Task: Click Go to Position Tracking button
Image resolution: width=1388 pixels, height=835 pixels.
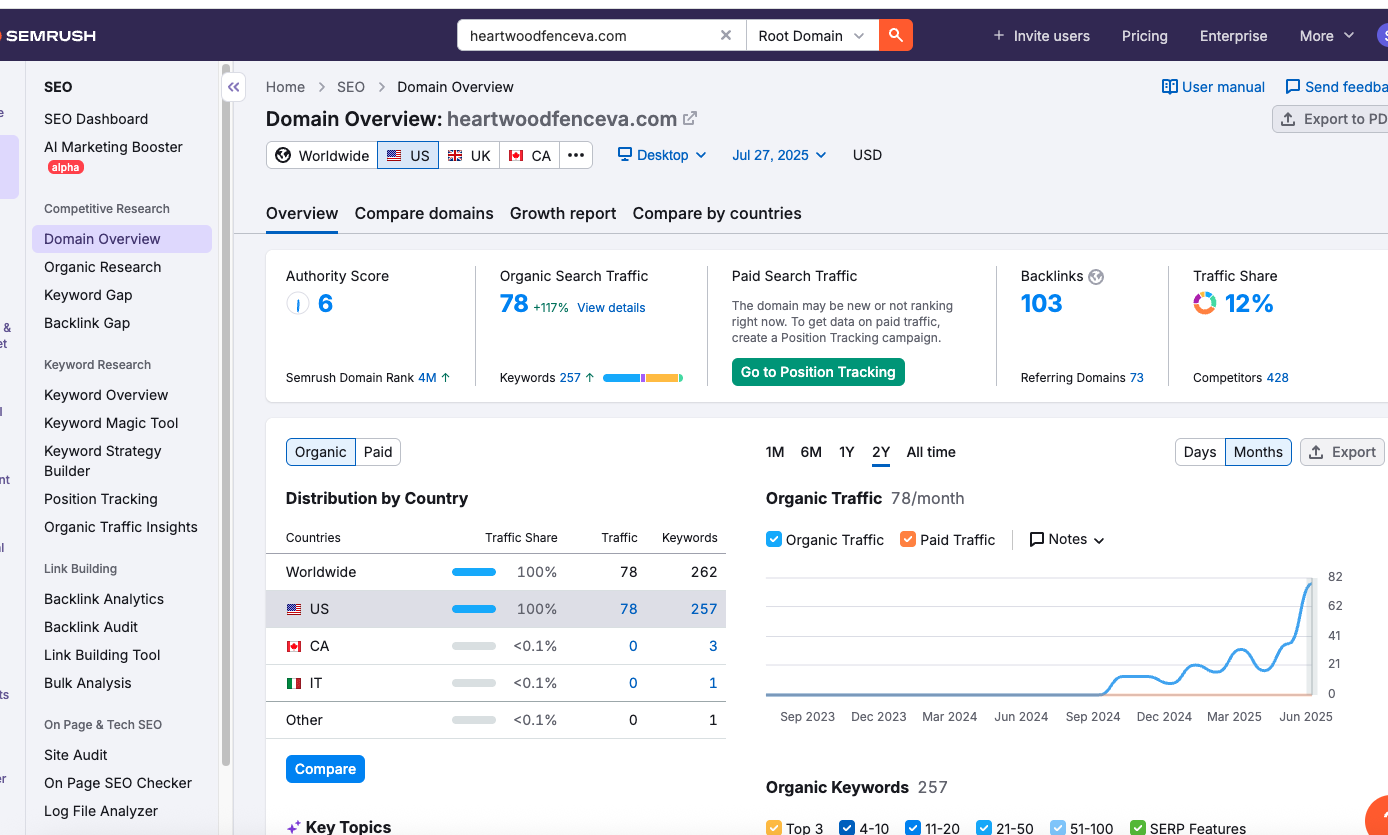Action: click(818, 372)
